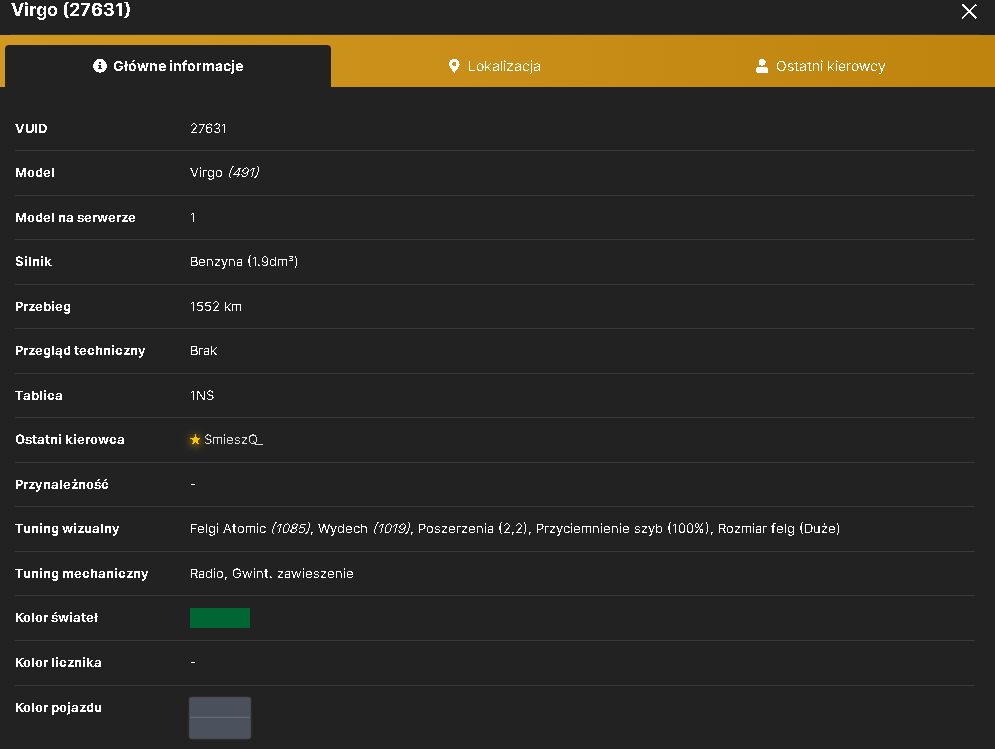Click the Tablica row label
This screenshot has height=749, width=995.
click(x=39, y=395)
